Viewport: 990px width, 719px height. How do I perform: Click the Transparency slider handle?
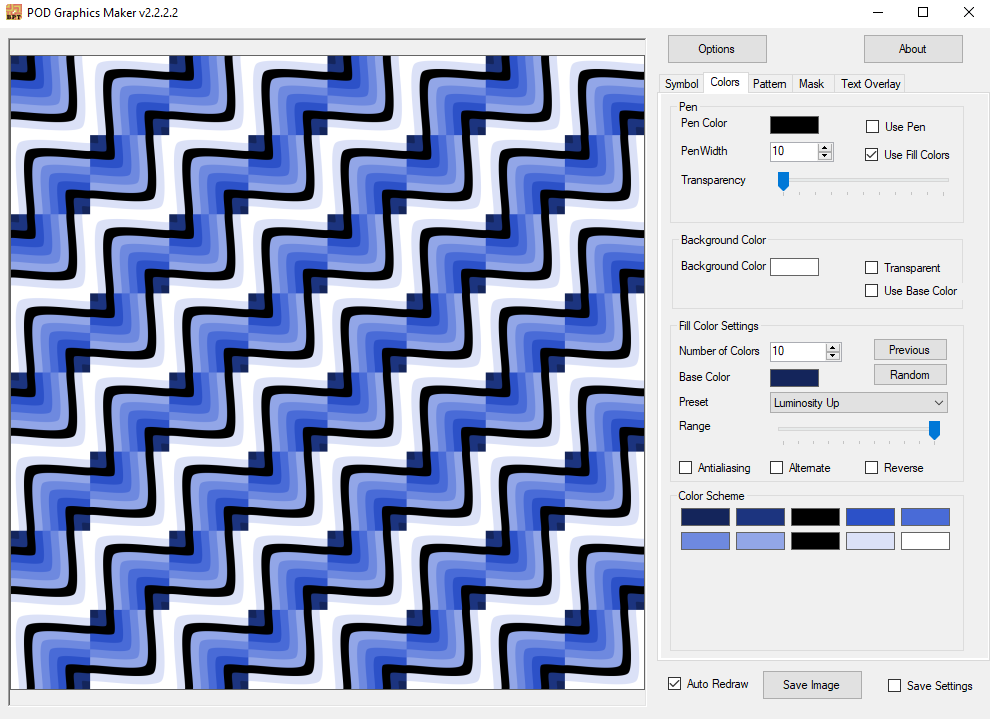pyautogui.click(x=784, y=181)
